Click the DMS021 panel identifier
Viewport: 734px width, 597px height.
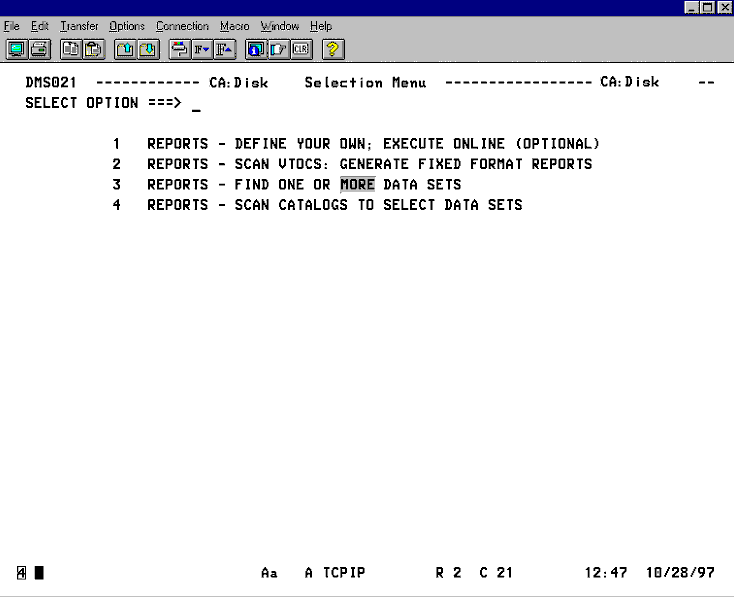51,83
